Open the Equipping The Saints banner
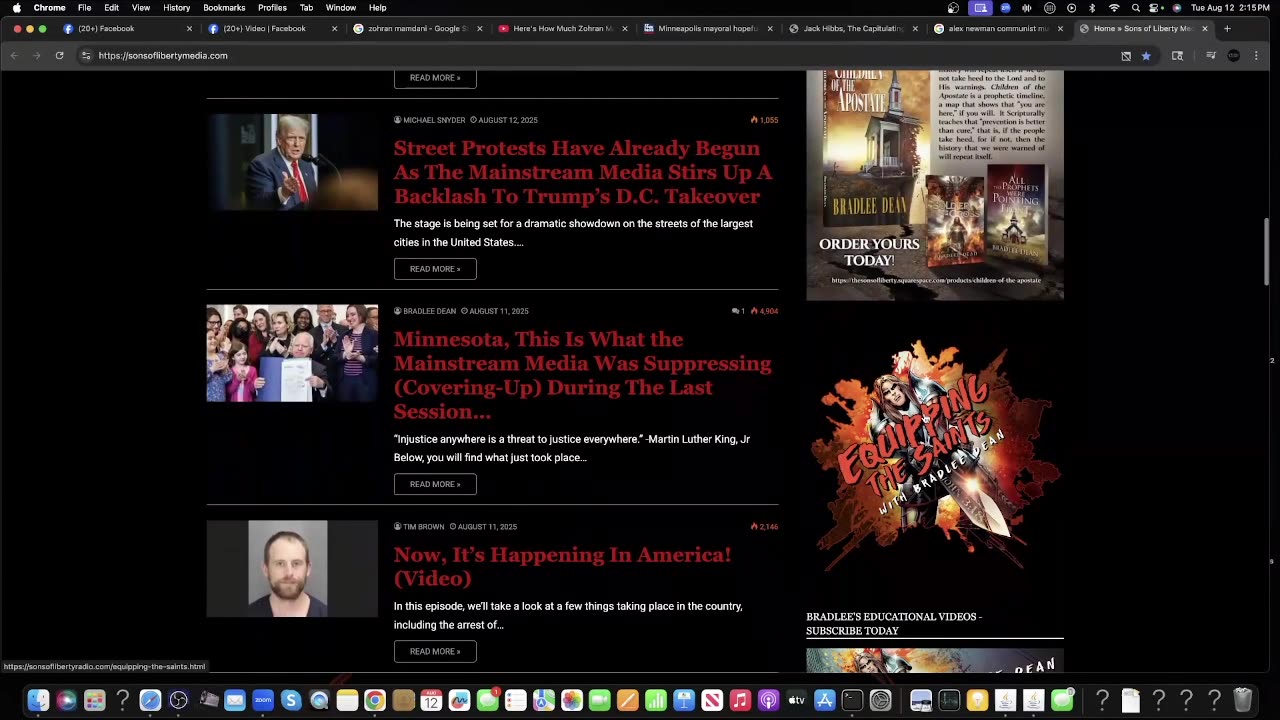Screen dimensions: 1280x720 coord(935,455)
